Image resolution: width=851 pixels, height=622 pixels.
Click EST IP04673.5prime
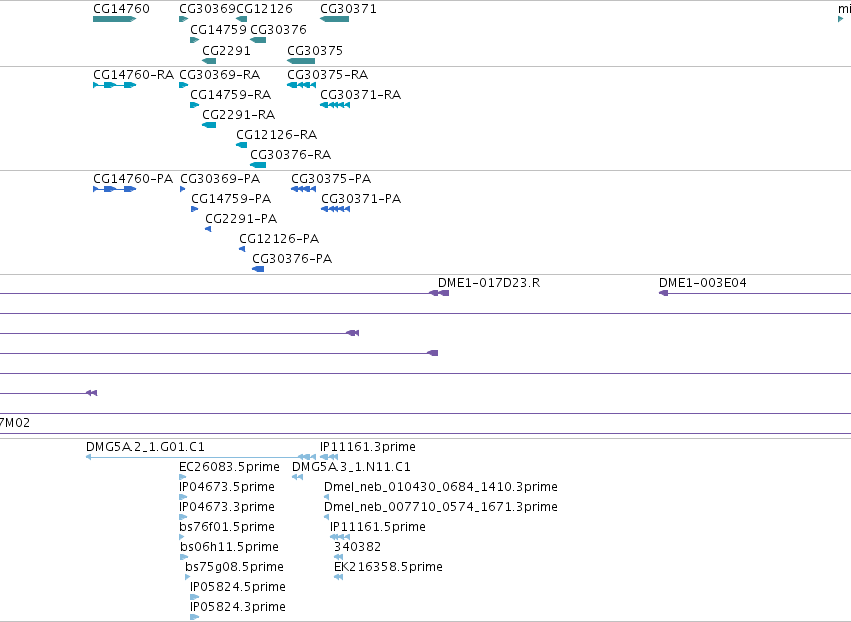(x=227, y=487)
